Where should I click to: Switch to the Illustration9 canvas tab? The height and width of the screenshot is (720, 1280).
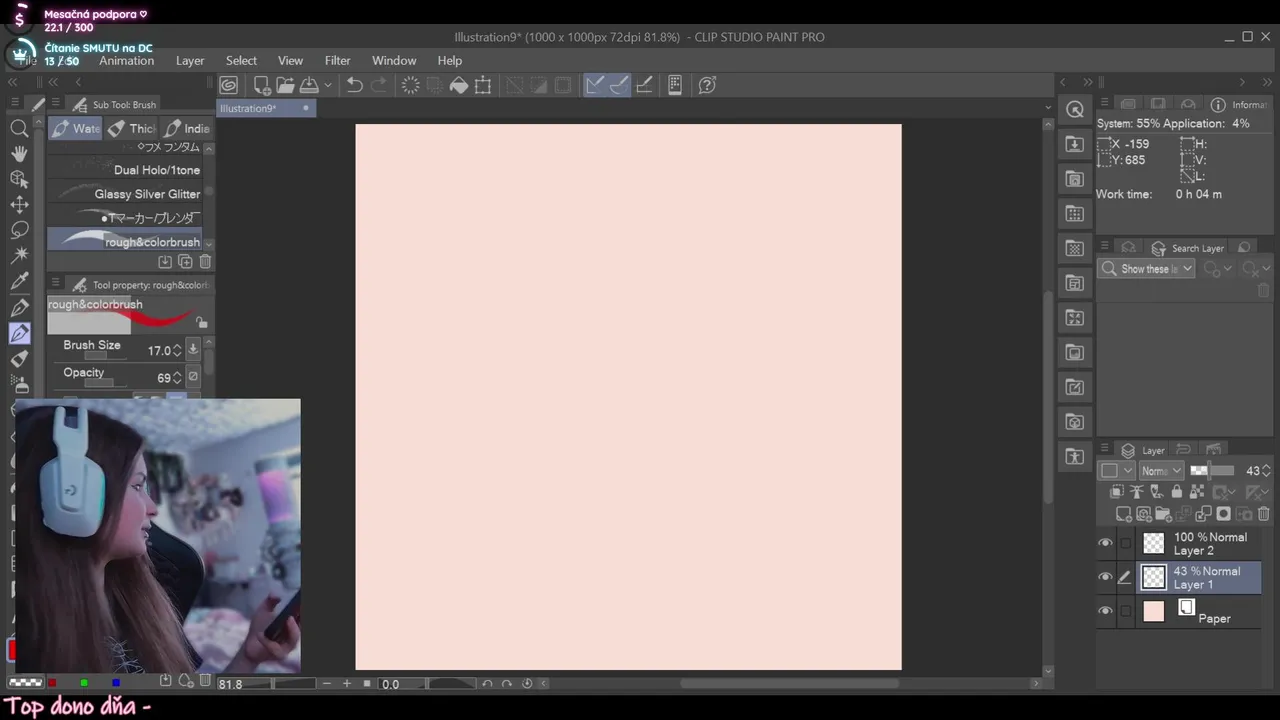(x=266, y=108)
